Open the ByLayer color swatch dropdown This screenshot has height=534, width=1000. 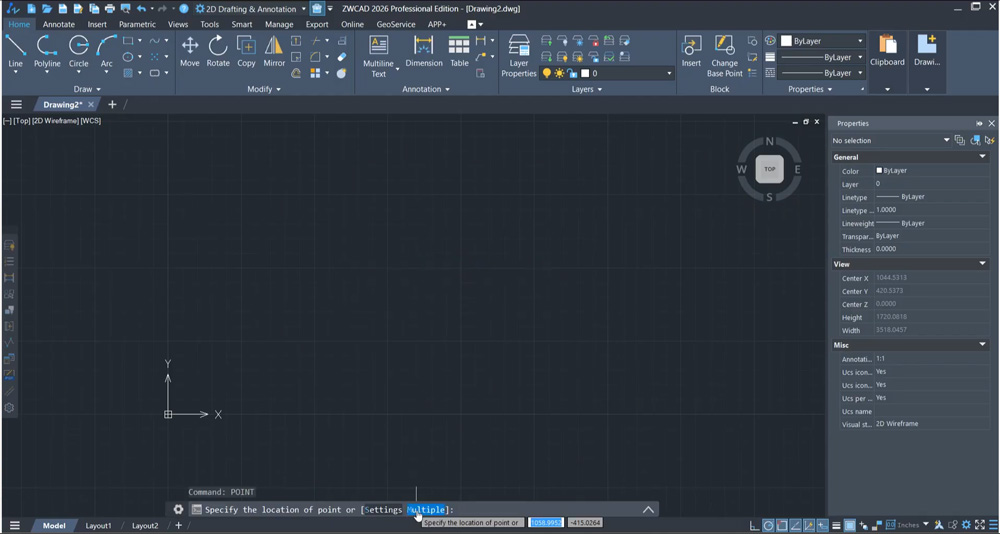(822, 41)
